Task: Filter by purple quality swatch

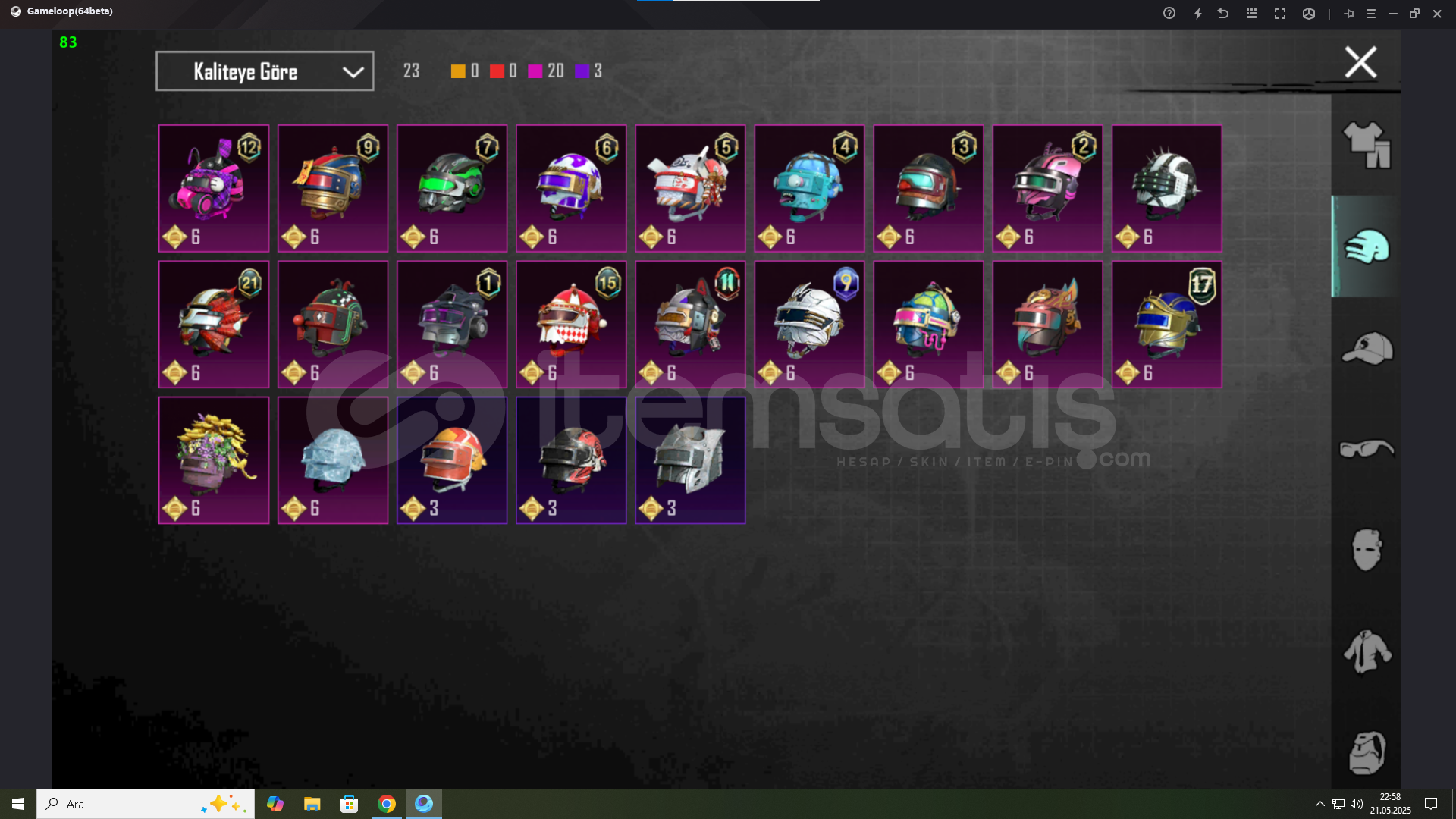Action: click(582, 71)
